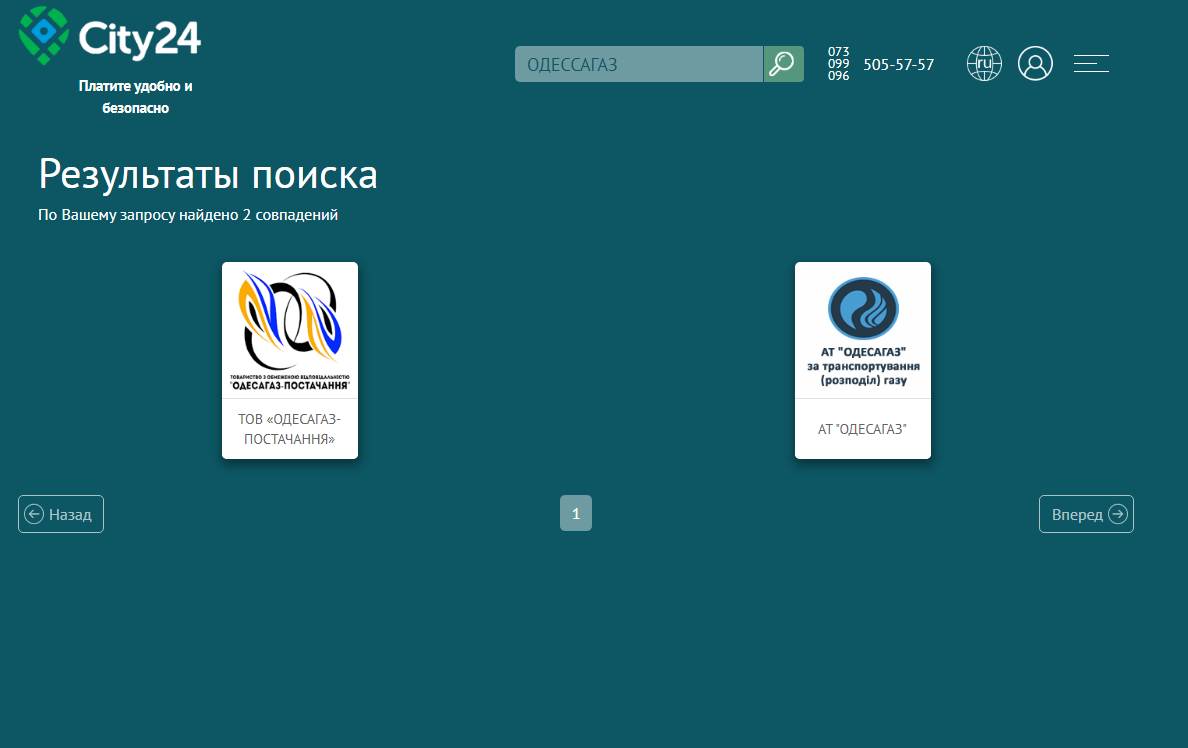
Task: Click the City24 logo
Action: click(x=108, y=35)
